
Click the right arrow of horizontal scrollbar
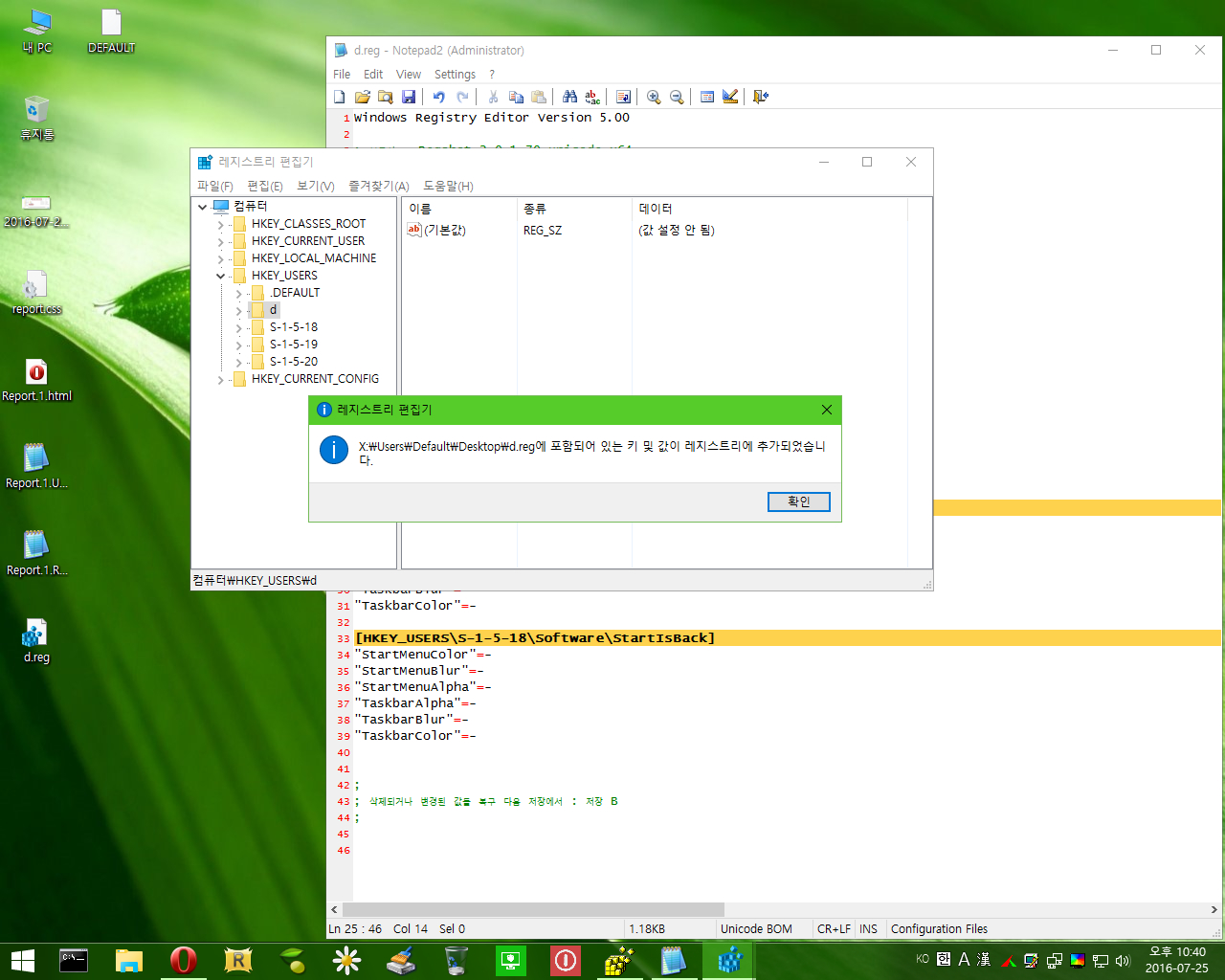(x=1214, y=909)
